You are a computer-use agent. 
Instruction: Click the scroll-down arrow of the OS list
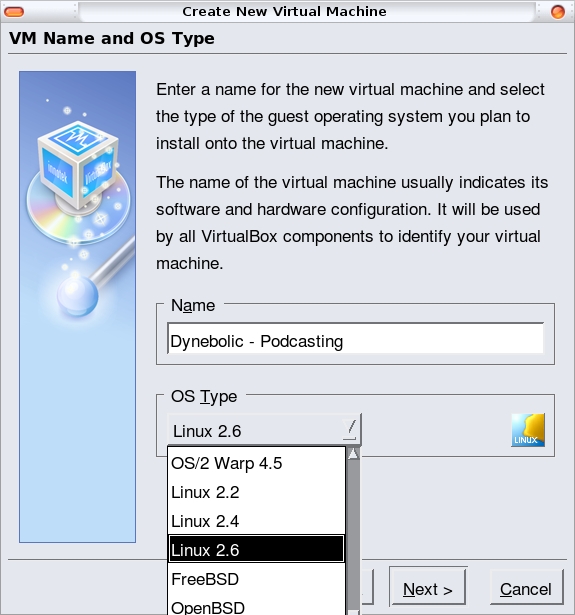(x=353, y=612)
